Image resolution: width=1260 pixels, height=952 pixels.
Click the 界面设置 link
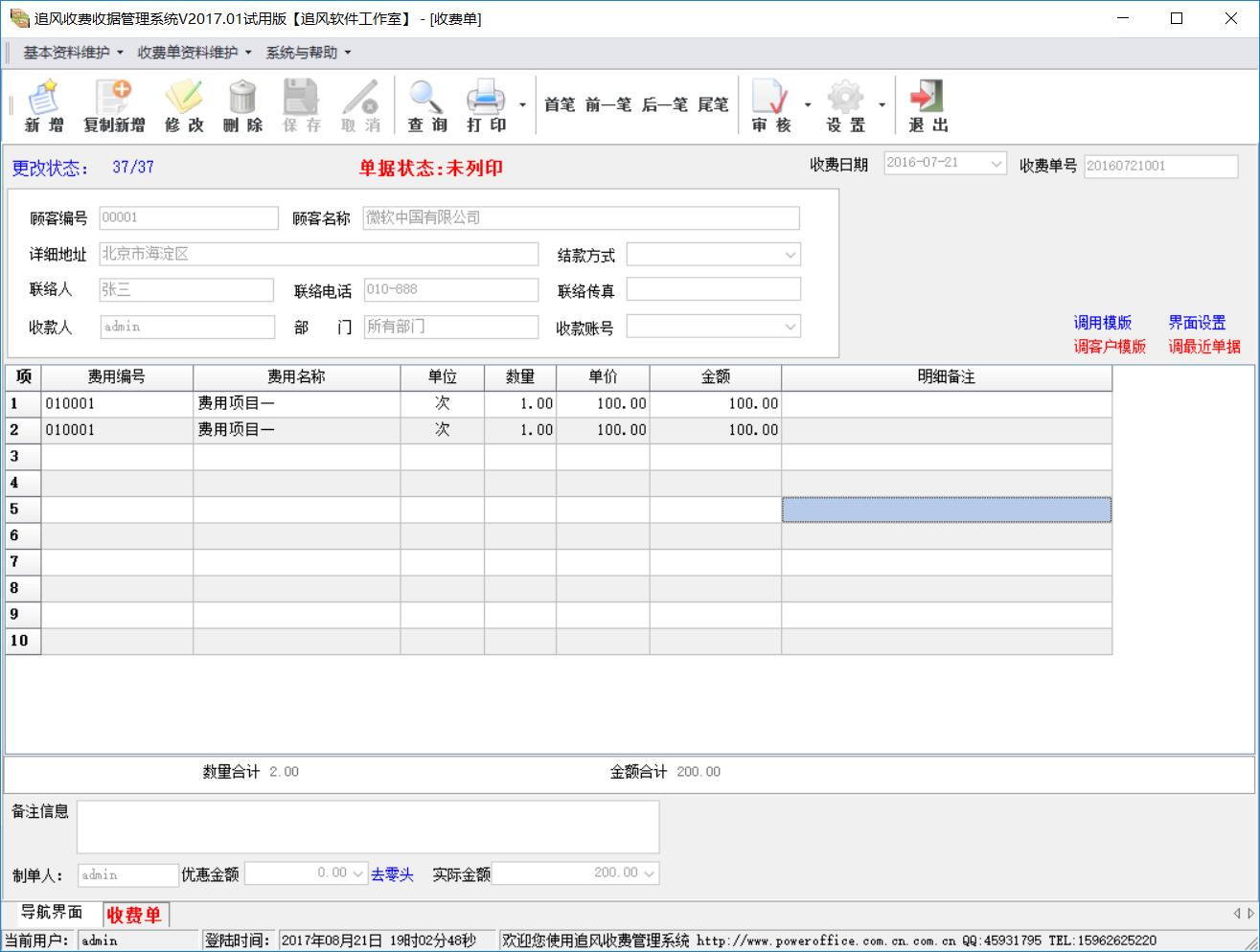point(1197,323)
